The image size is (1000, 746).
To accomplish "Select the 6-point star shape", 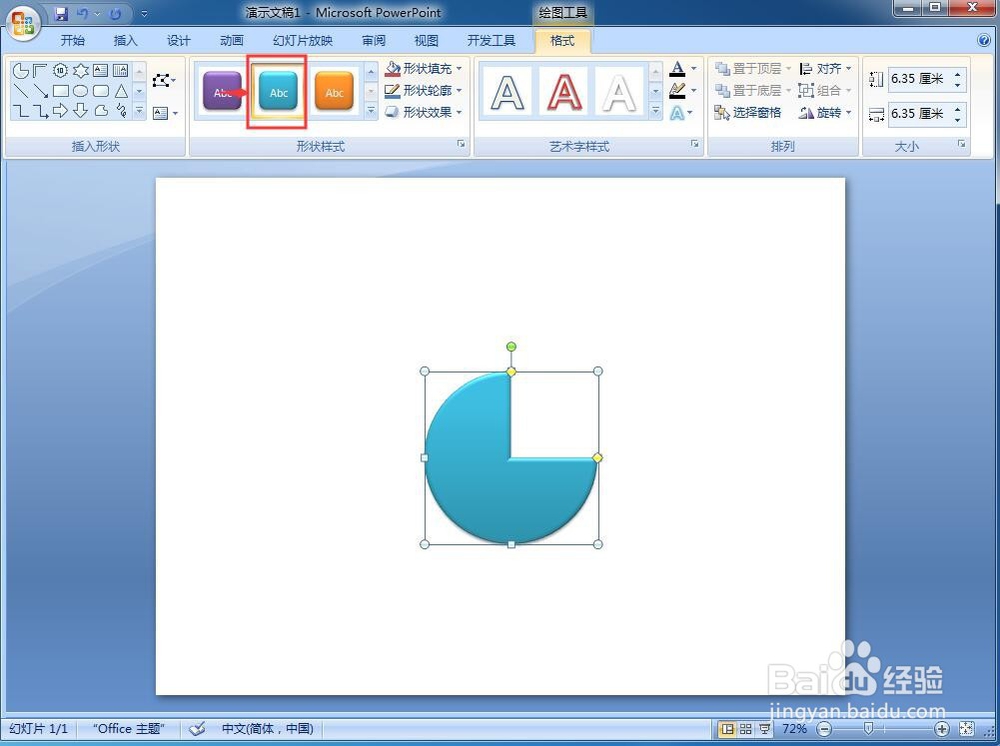I will (x=80, y=70).
